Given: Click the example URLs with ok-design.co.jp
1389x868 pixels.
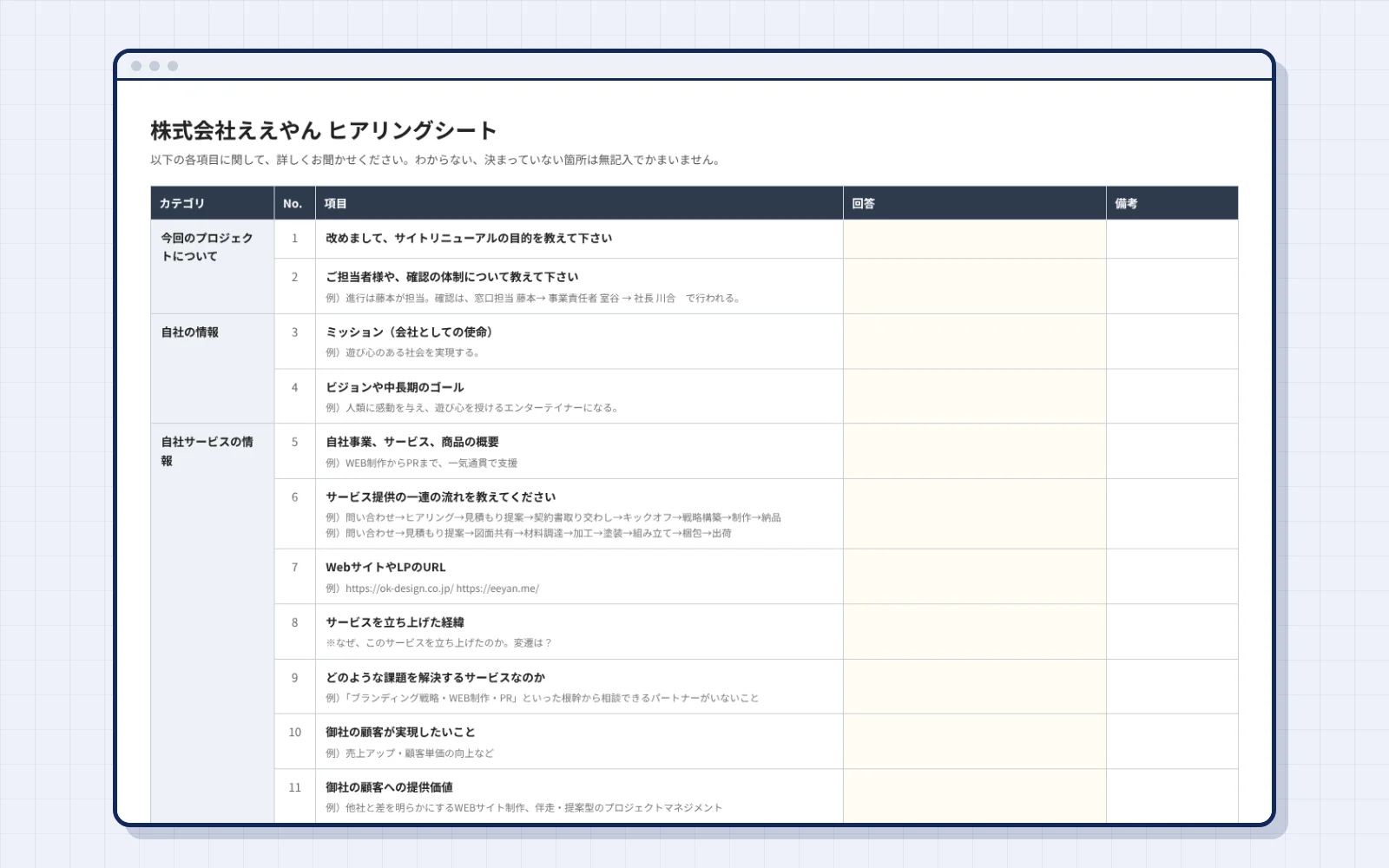Looking at the screenshot, I should pos(432,589).
